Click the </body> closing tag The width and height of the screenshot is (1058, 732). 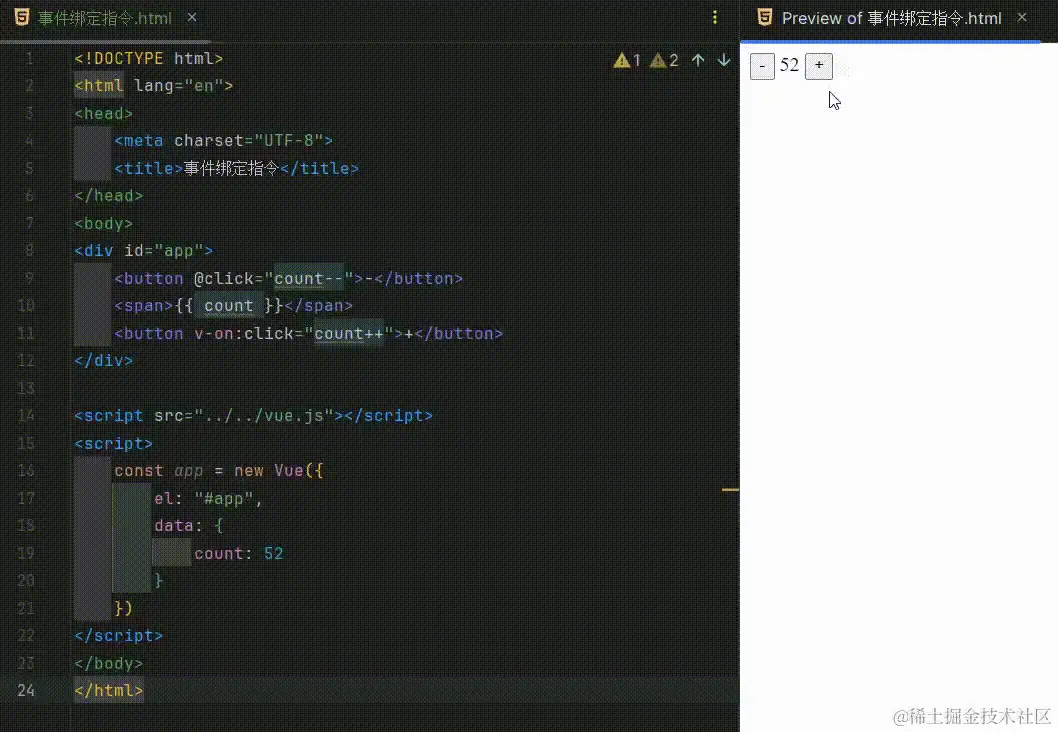[x=109, y=663]
